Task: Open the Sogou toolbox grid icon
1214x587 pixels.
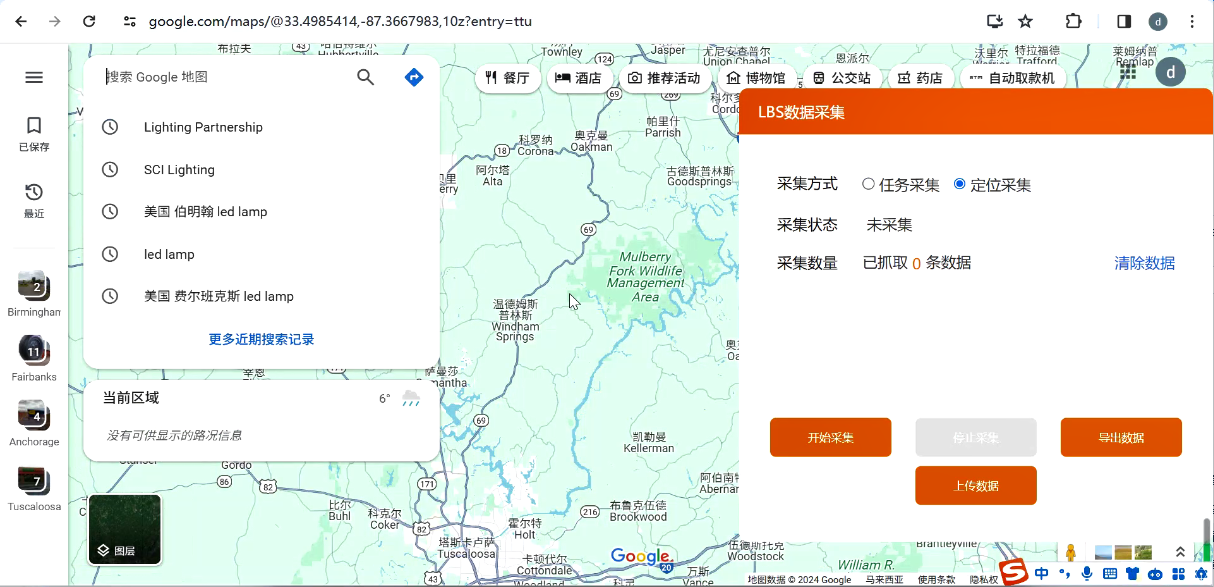Action: coord(1179,574)
